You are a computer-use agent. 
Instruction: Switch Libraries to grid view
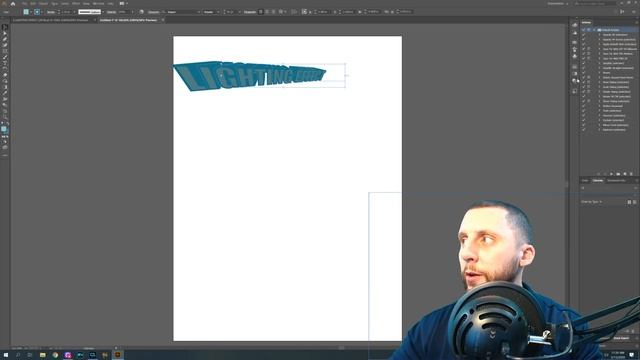pyautogui.click(x=629, y=202)
